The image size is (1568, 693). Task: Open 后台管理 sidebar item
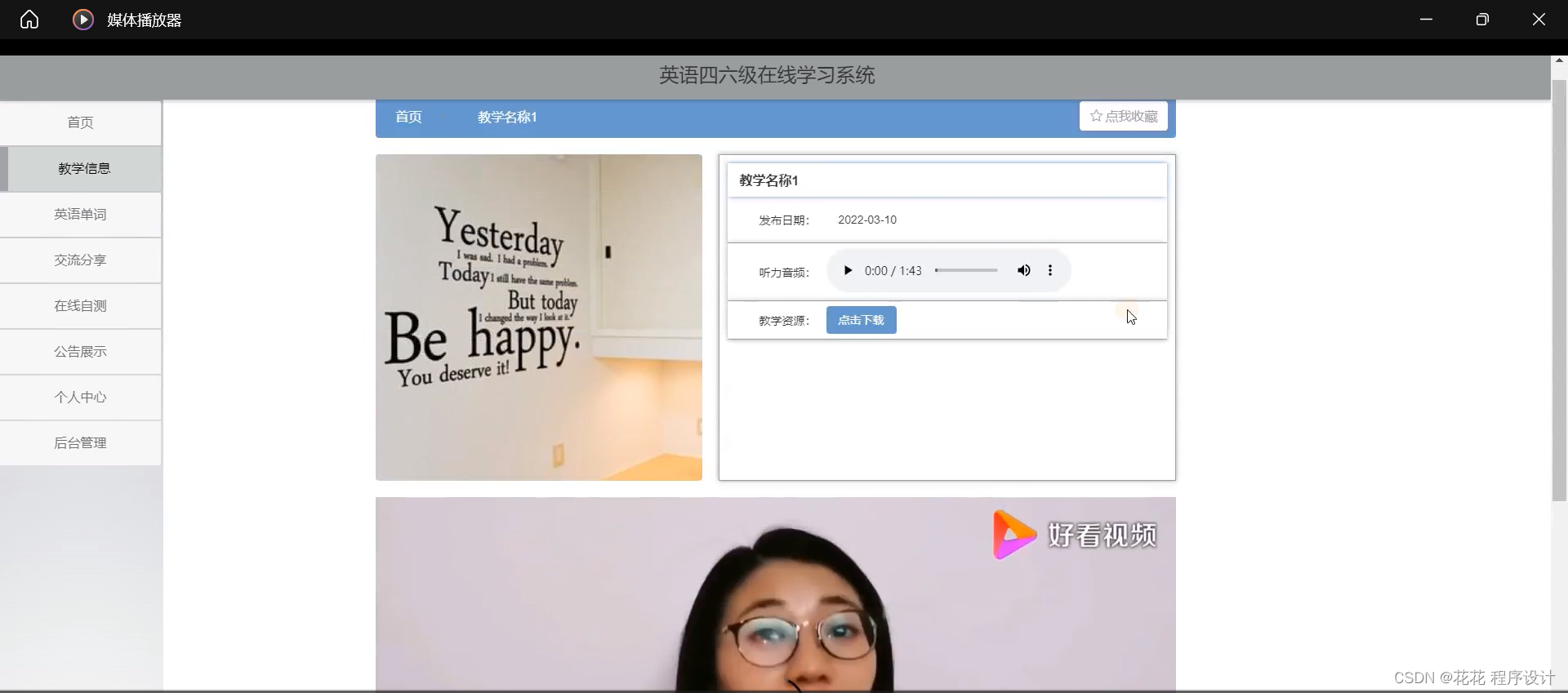click(x=80, y=442)
